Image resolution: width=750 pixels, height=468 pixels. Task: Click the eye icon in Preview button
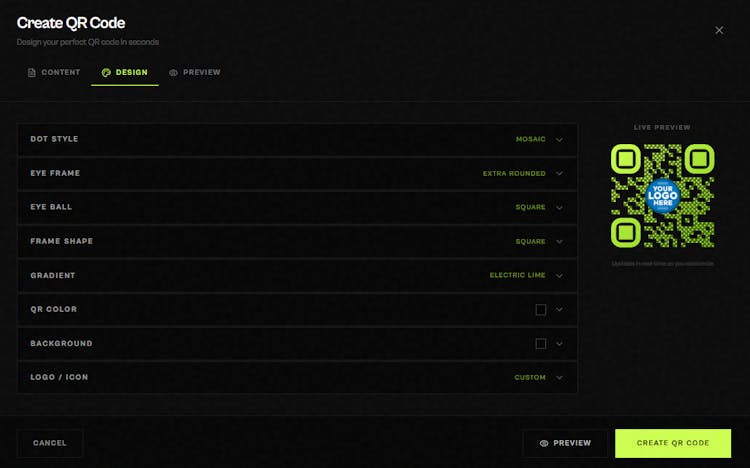[x=544, y=443]
